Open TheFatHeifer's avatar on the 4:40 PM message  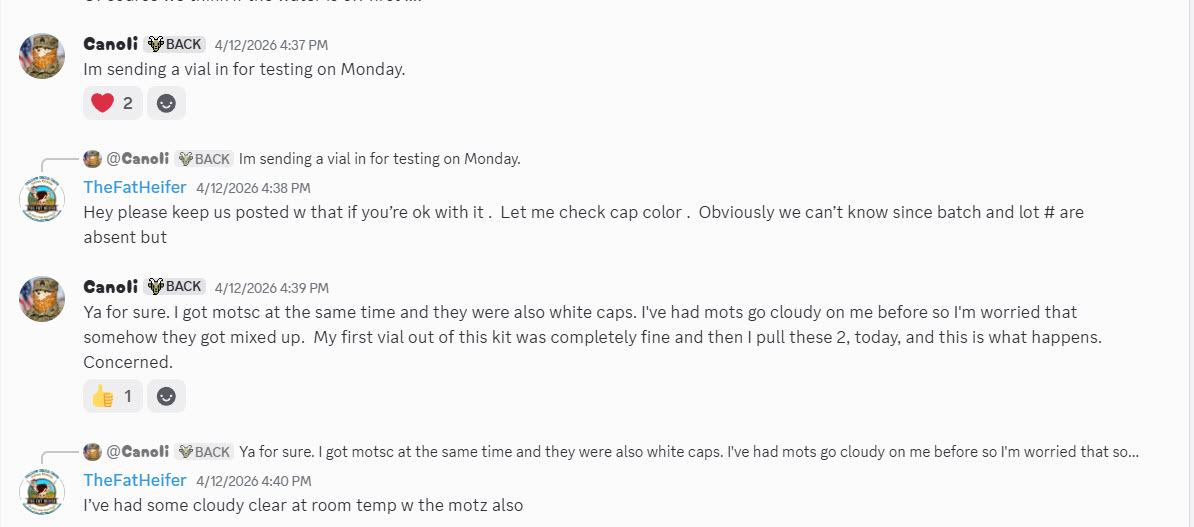[42, 493]
